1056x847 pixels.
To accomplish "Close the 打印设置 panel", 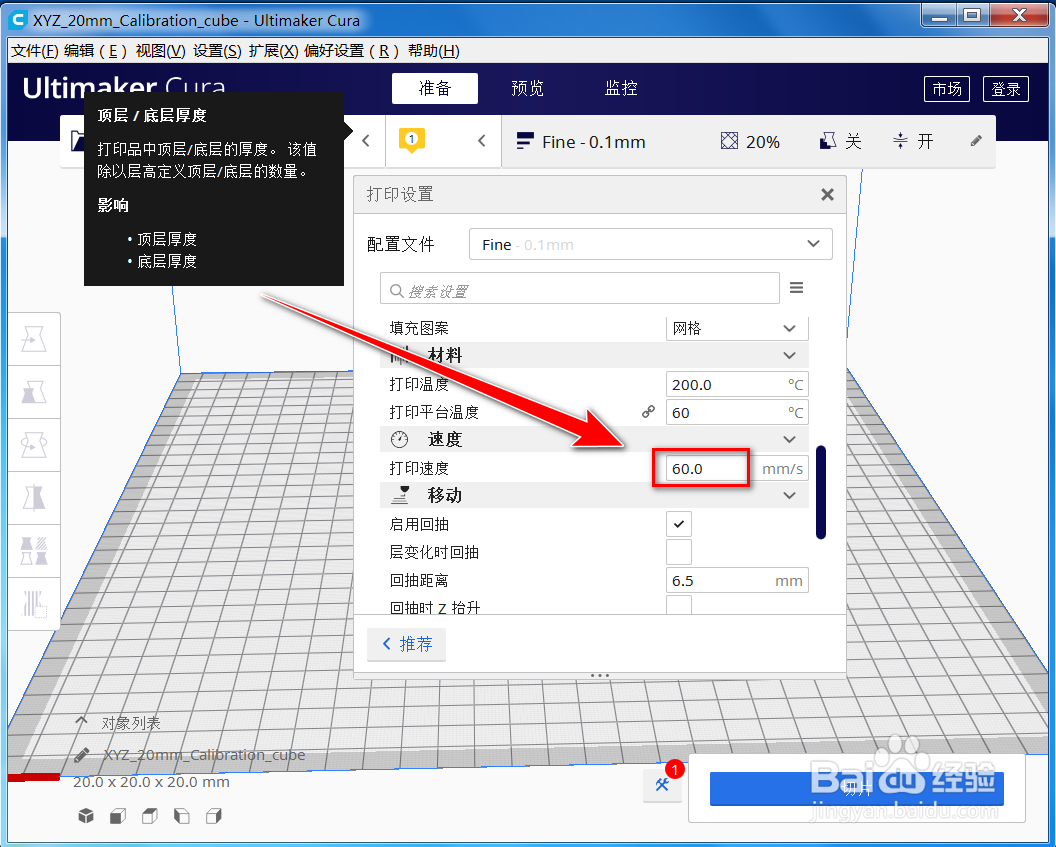I will pos(828,195).
